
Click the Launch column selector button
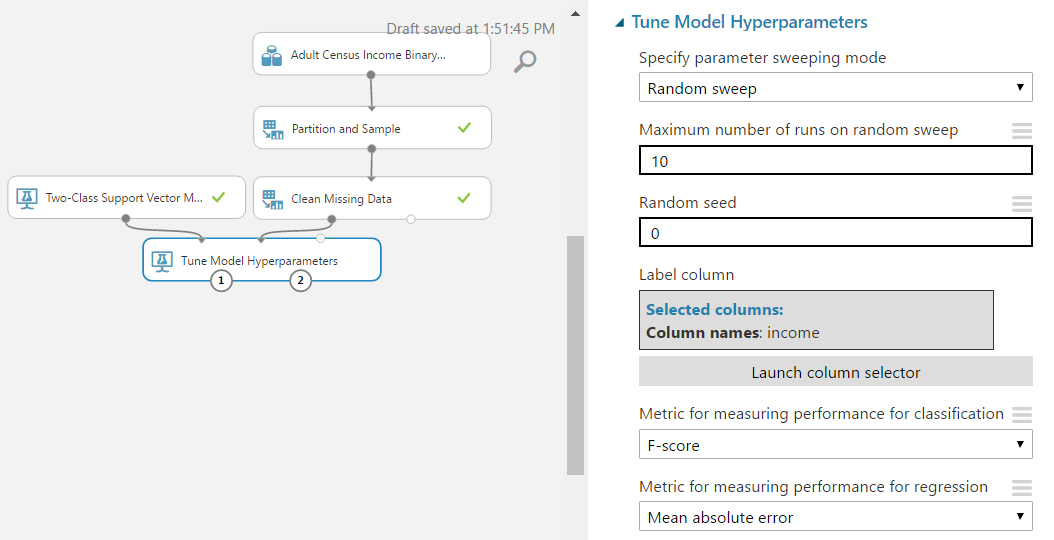point(836,371)
